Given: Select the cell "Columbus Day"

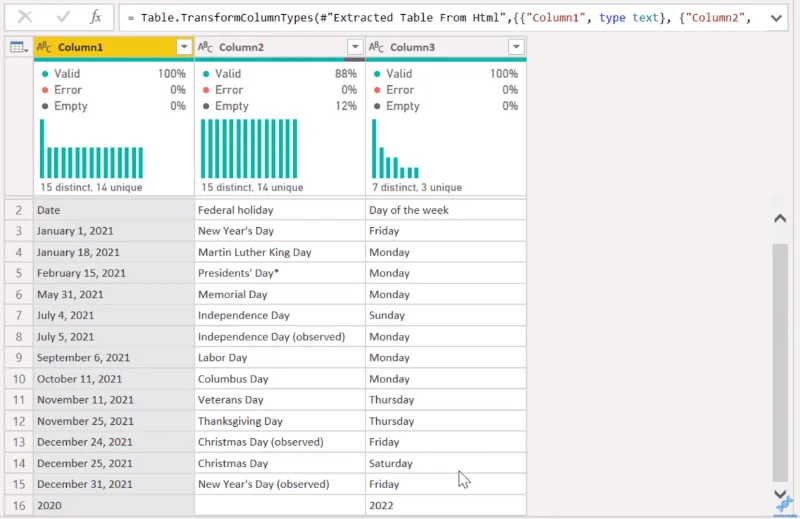Looking at the screenshot, I should pos(280,379).
